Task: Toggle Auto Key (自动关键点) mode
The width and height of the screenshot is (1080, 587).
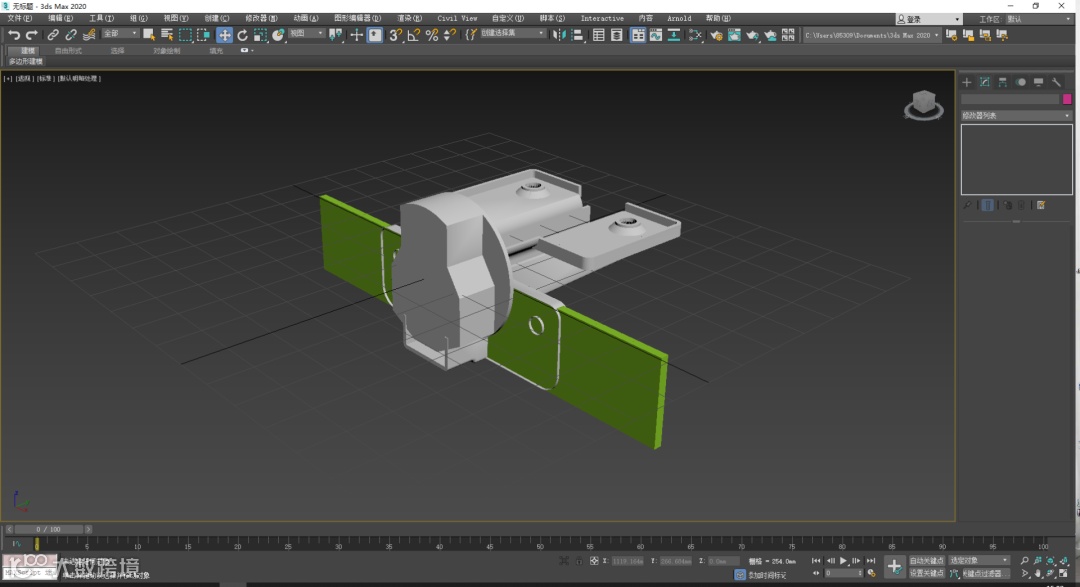Action: click(x=926, y=561)
